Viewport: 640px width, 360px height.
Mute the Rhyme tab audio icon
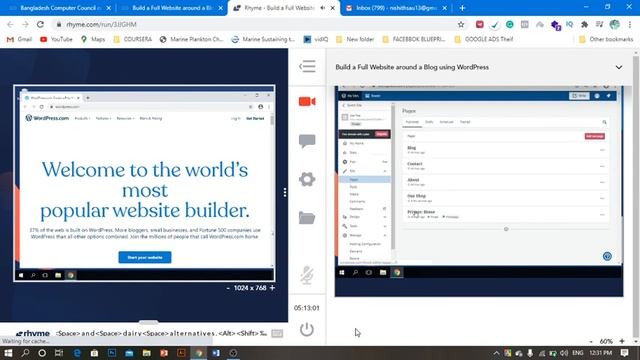click(323, 8)
